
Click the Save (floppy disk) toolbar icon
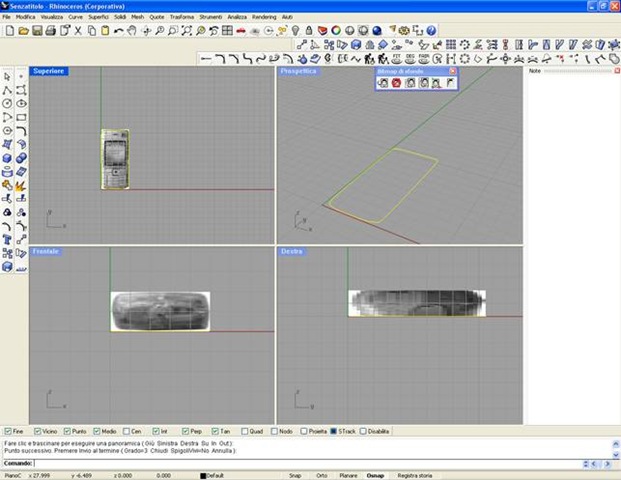37,31
